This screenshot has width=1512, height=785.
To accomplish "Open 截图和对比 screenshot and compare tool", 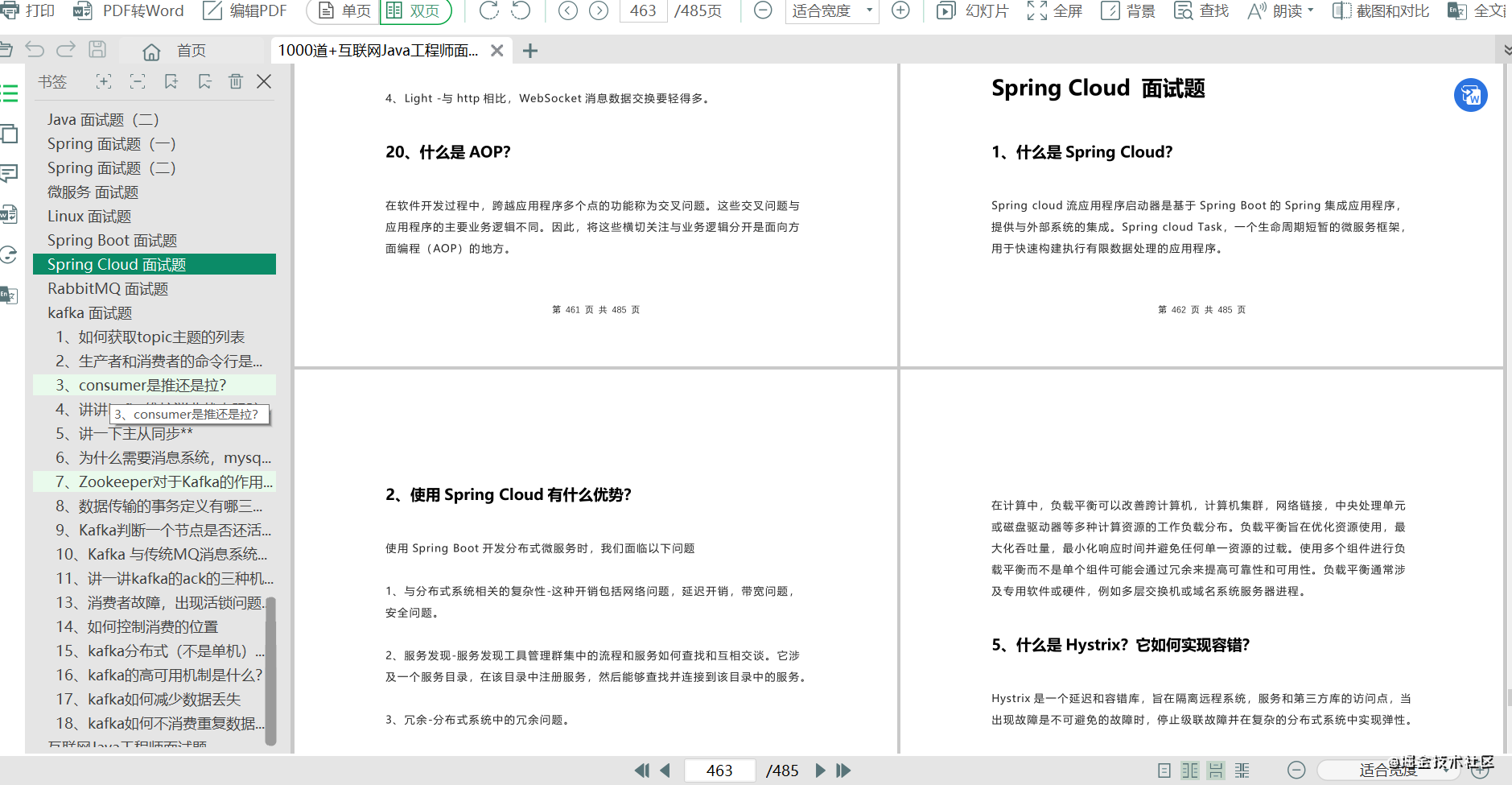I will pos(1381,10).
